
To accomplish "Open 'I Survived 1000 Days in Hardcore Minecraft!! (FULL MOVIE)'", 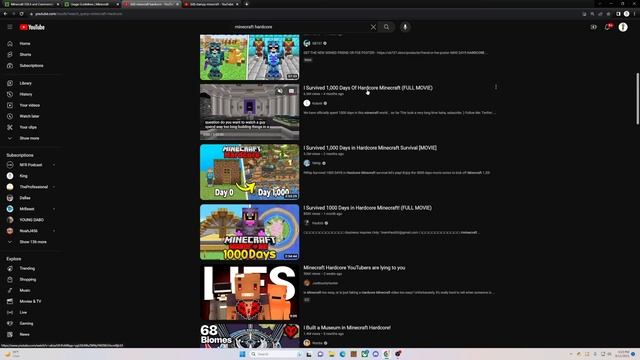I will coord(367,208).
